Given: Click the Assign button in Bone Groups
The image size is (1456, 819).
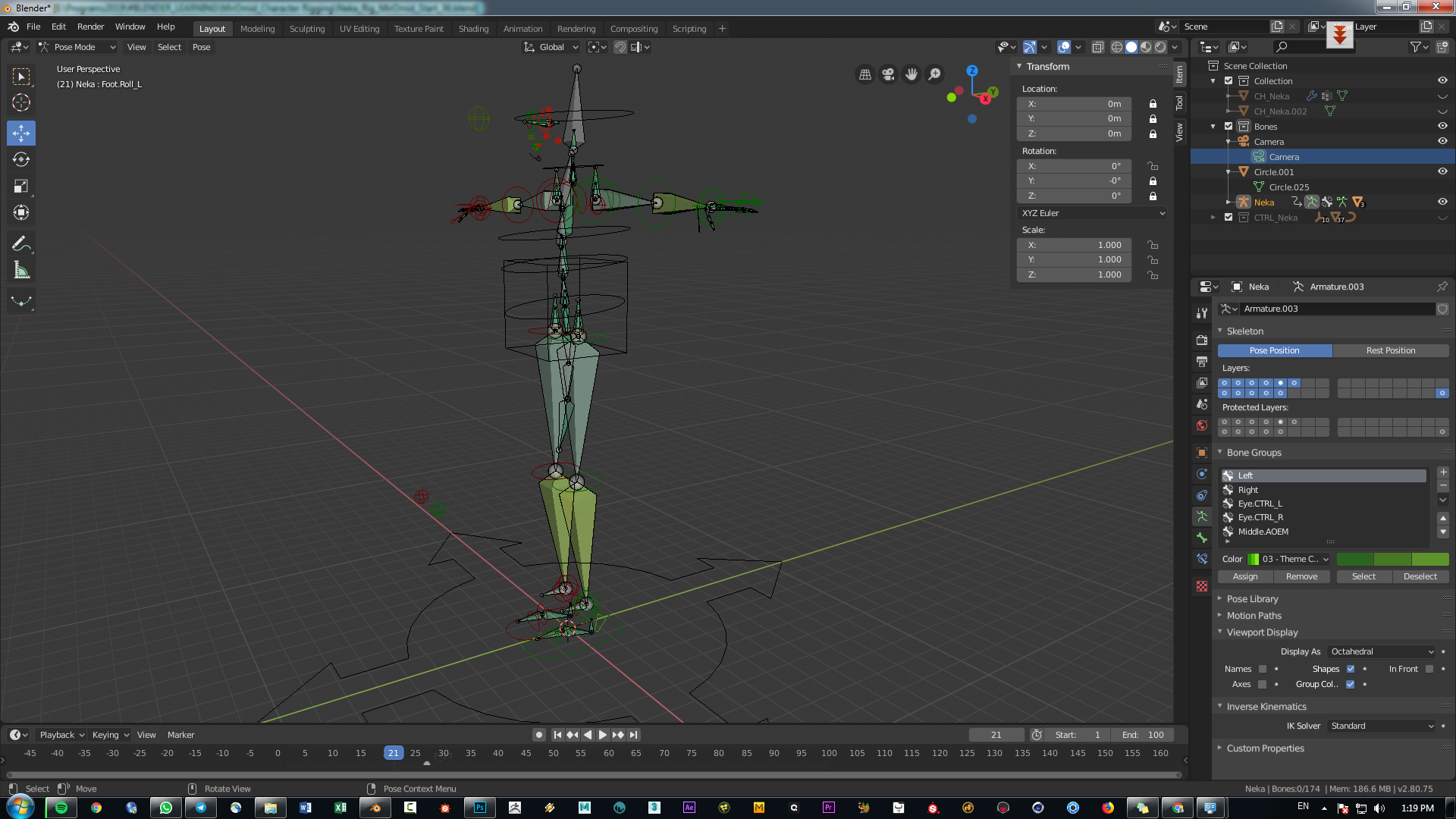Looking at the screenshot, I should (1244, 576).
